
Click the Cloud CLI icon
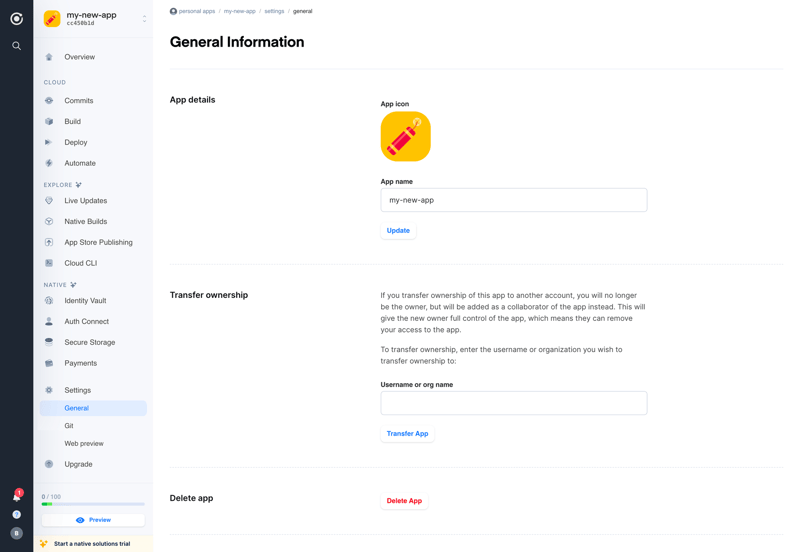49,263
